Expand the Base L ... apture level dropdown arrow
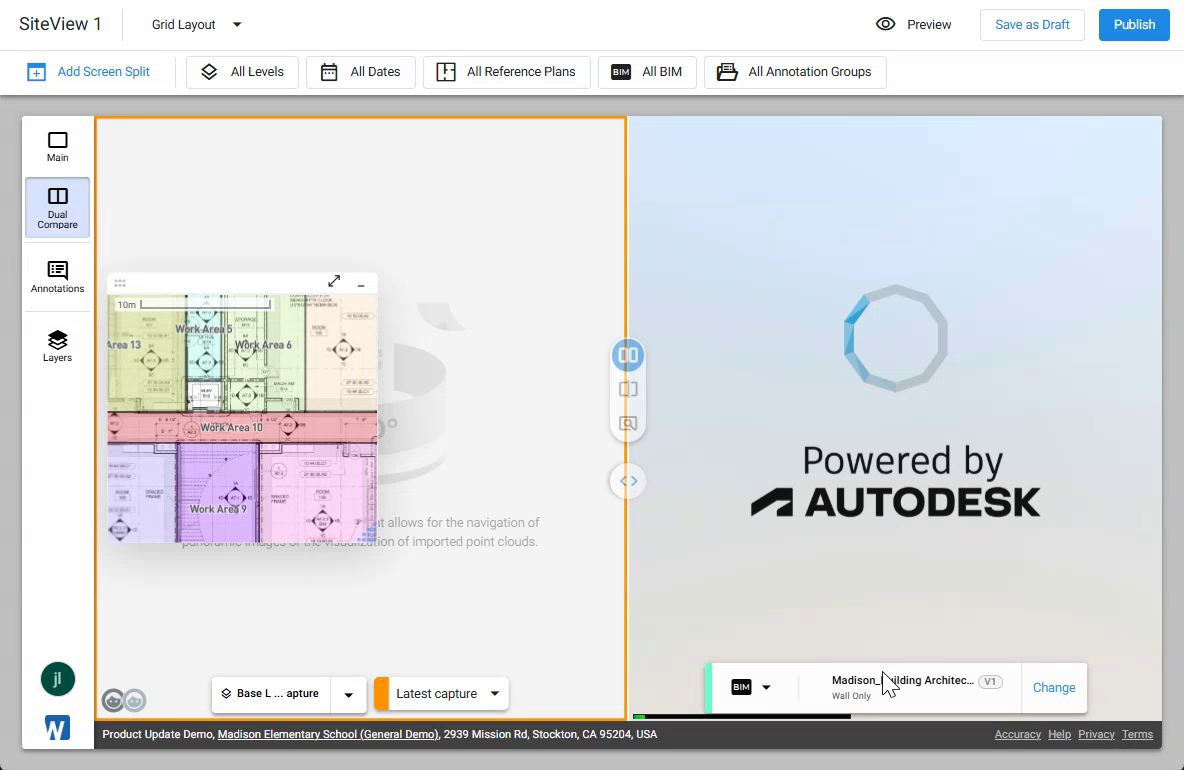Image resolution: width=1184 pixels, height=770 pixels. tap(349, 695)
